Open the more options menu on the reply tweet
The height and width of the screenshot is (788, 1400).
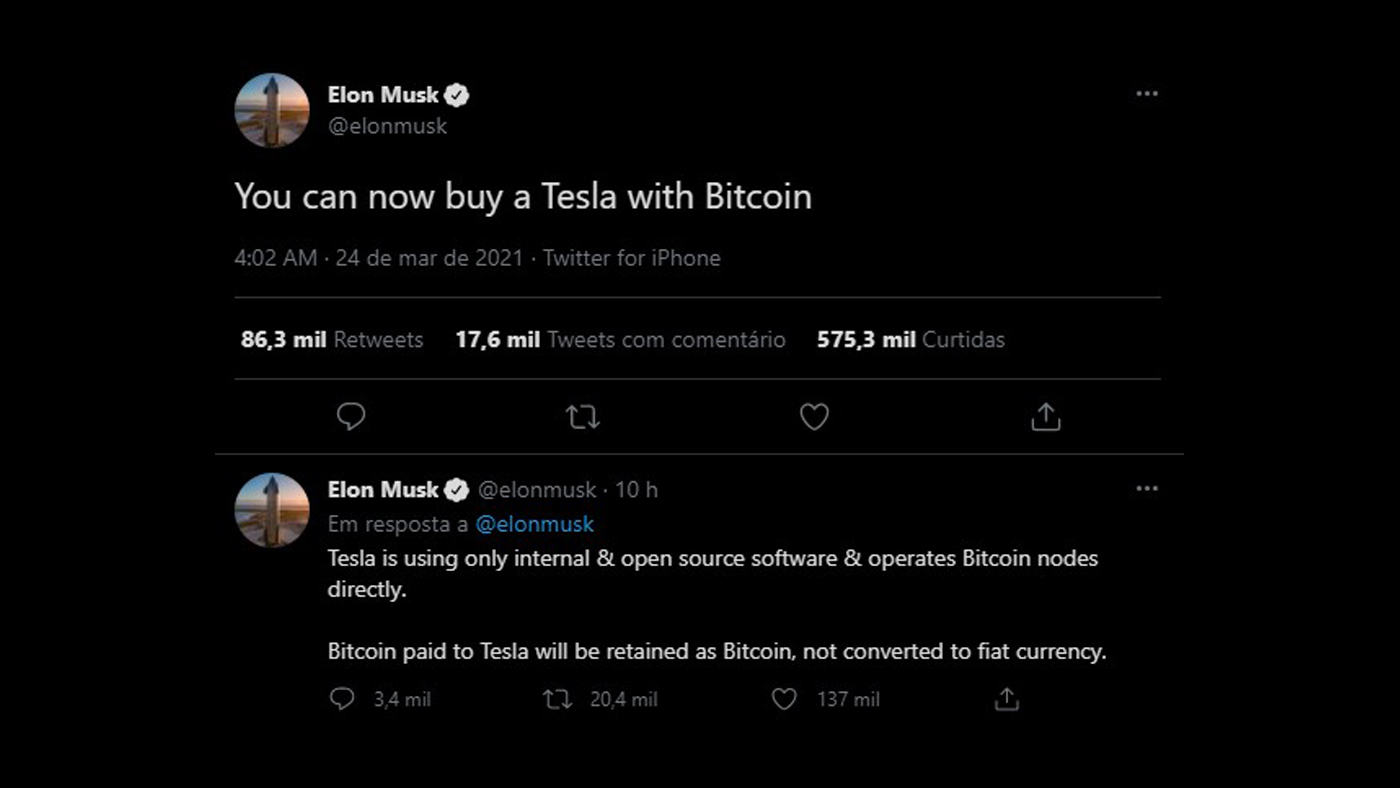1146,488
